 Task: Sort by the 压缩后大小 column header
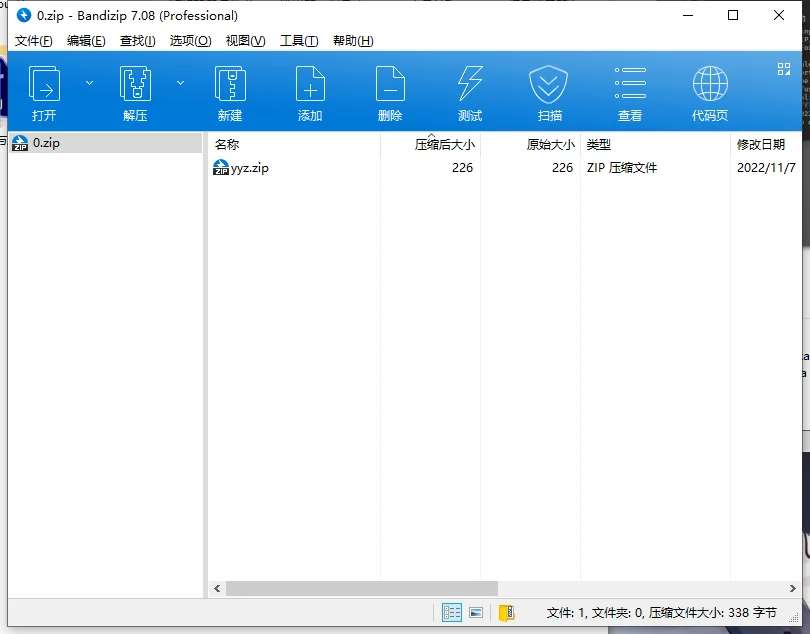pyautogui.click(x=444, y=144)
